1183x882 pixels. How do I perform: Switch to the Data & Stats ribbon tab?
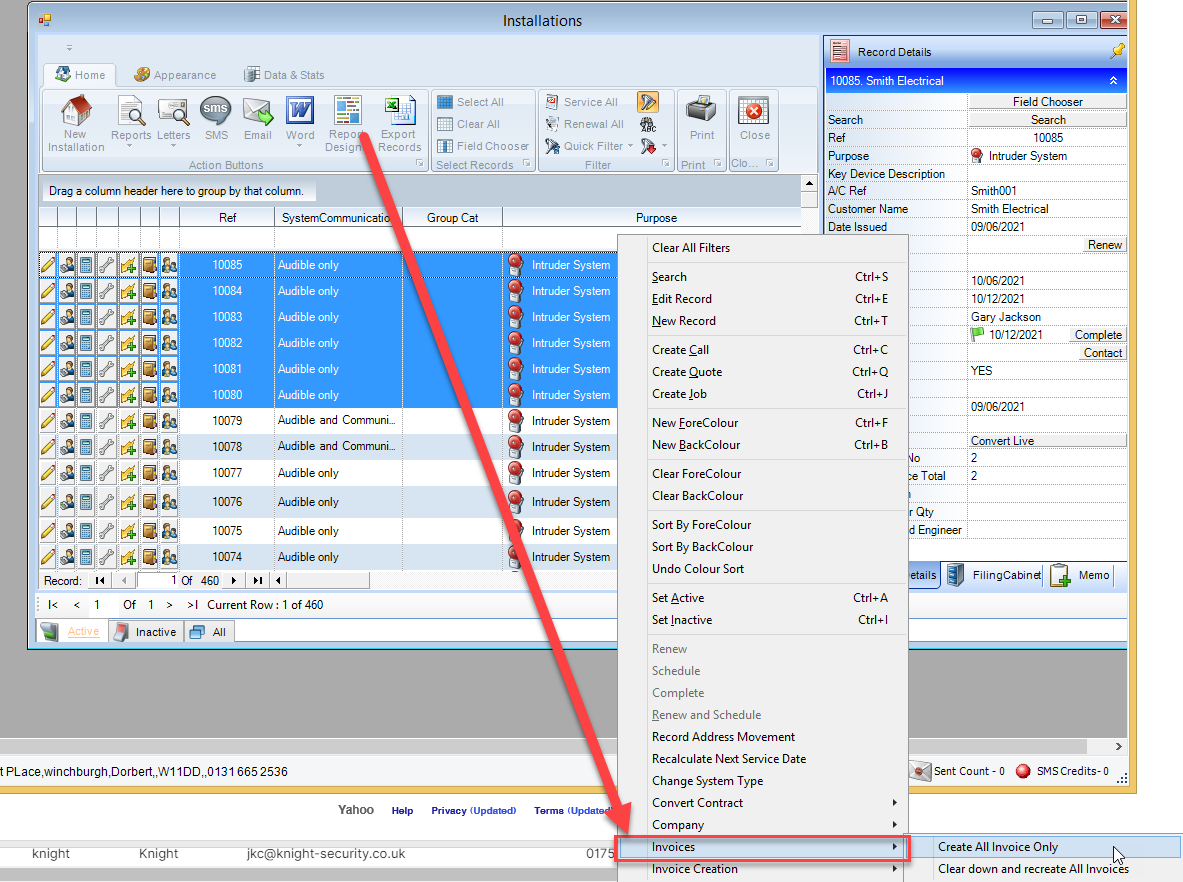point(284,75)
